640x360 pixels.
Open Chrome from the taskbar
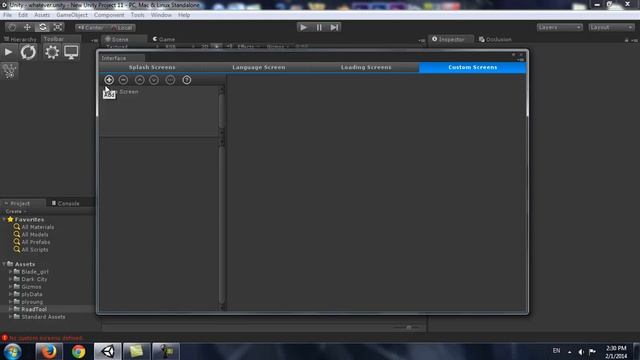pos(78,351)
